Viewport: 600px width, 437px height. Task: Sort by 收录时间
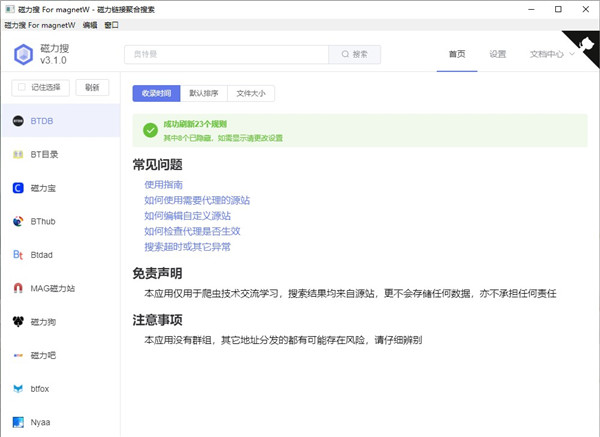click(x=156, y=93)
